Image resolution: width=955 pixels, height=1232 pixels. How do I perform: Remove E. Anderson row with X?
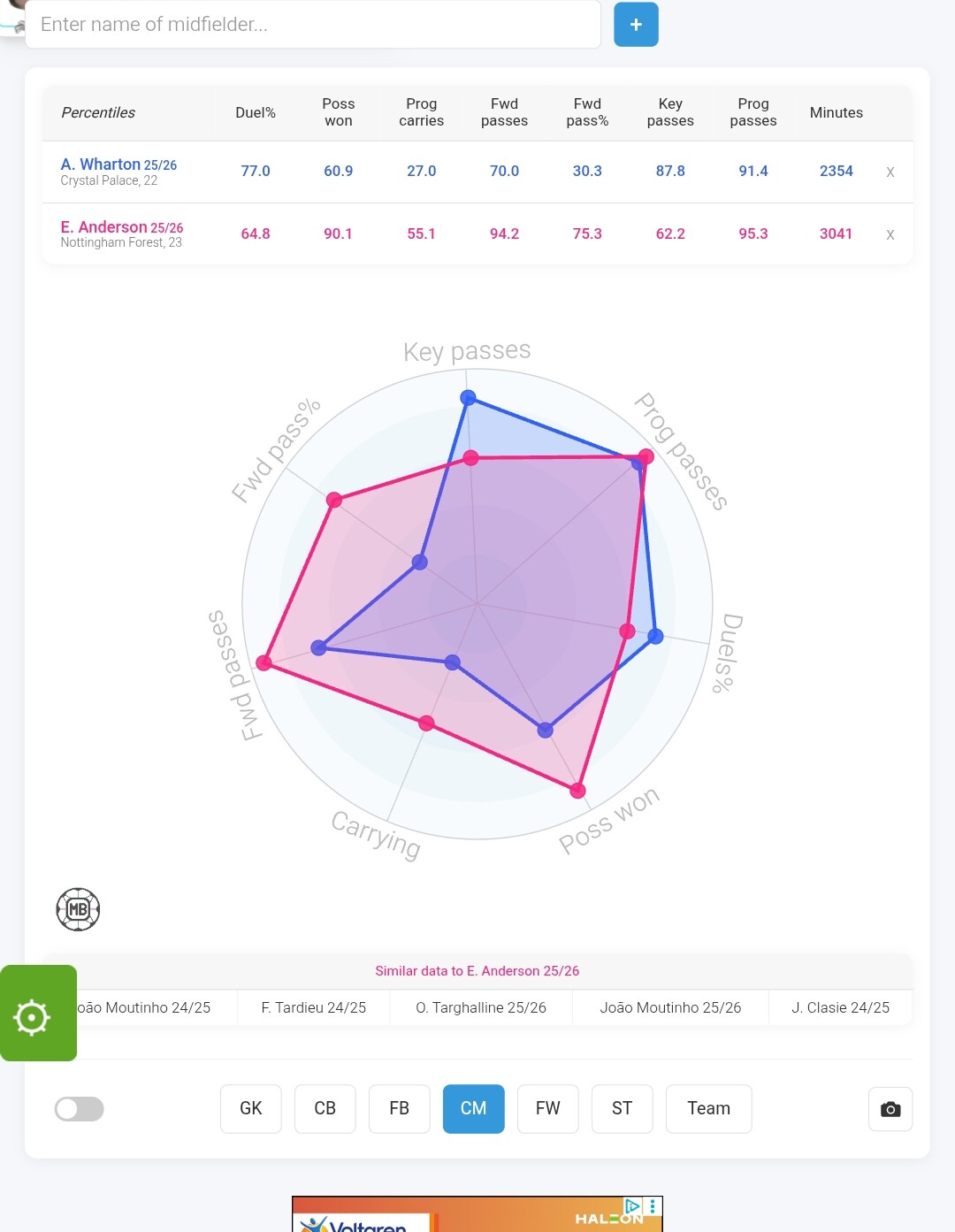890,234
